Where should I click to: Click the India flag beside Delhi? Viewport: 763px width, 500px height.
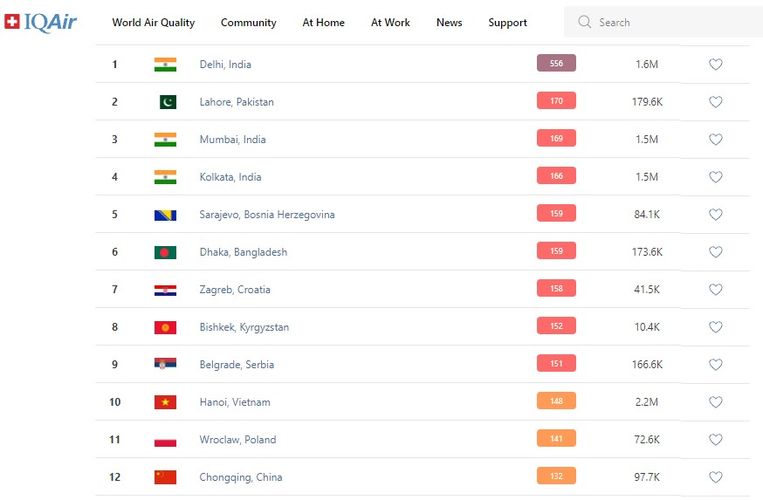pos(165,64)
